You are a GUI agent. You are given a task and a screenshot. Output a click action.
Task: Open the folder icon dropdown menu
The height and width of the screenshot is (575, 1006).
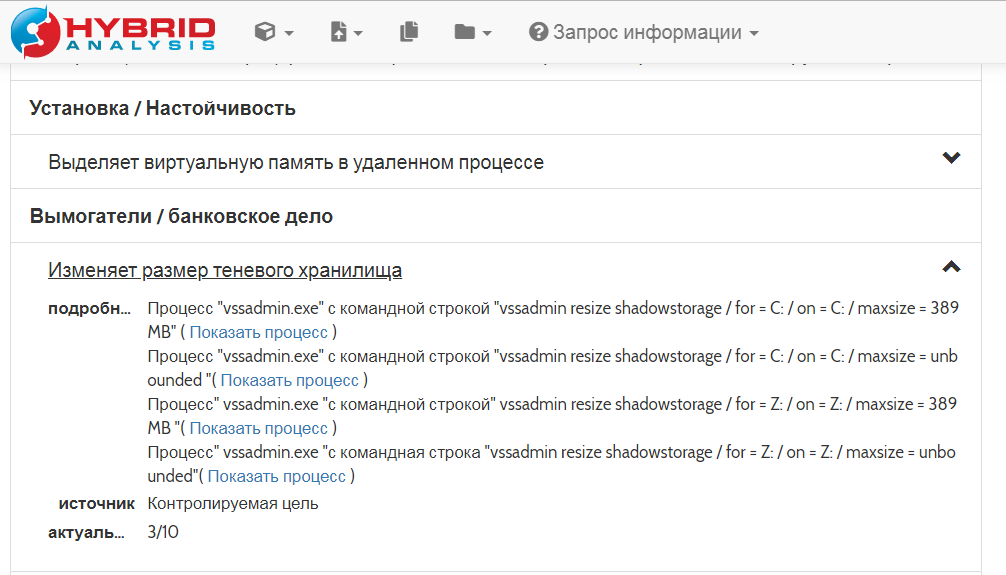tap(472, 32)
